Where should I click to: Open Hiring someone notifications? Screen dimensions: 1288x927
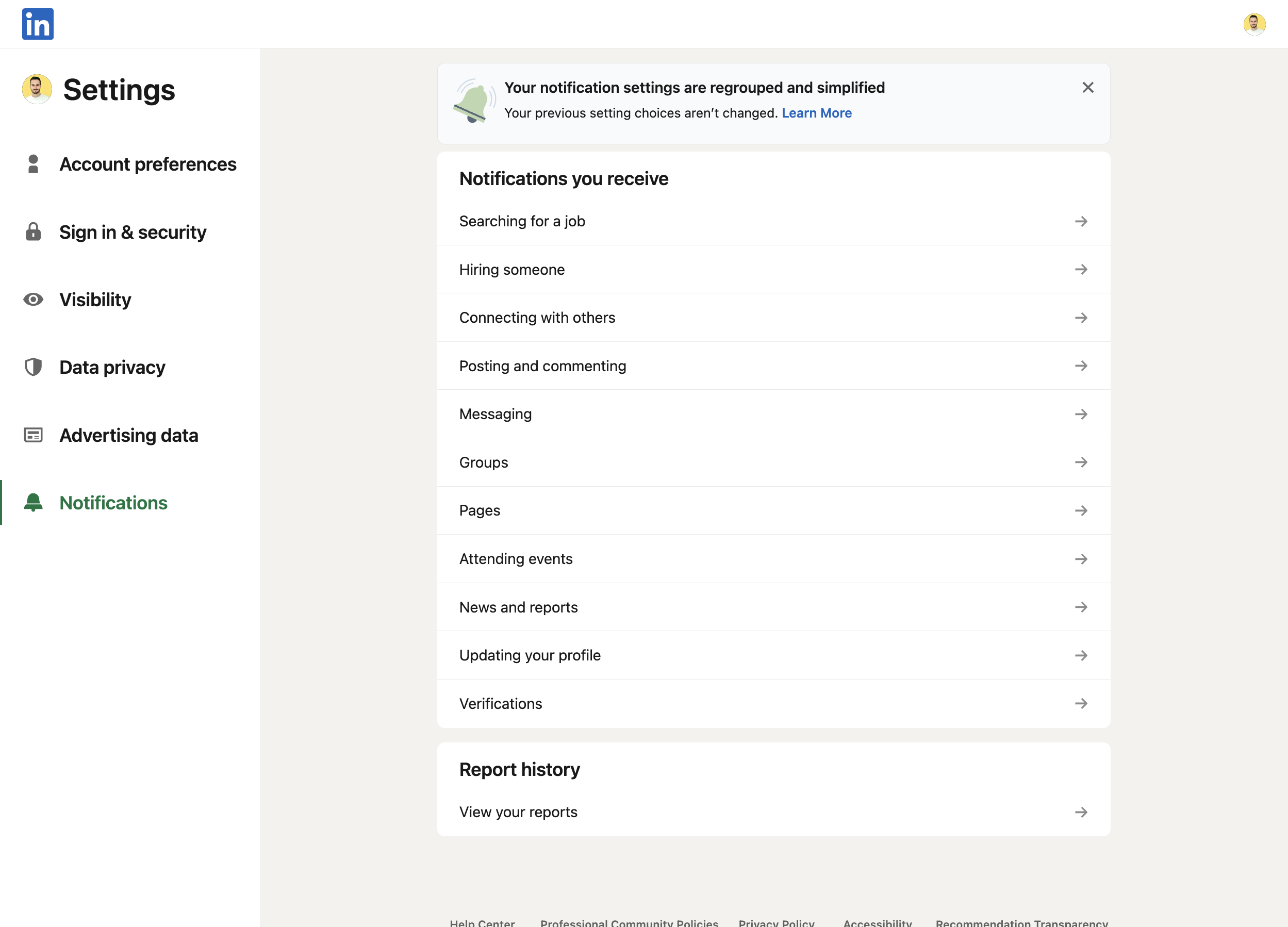point(773,269)
